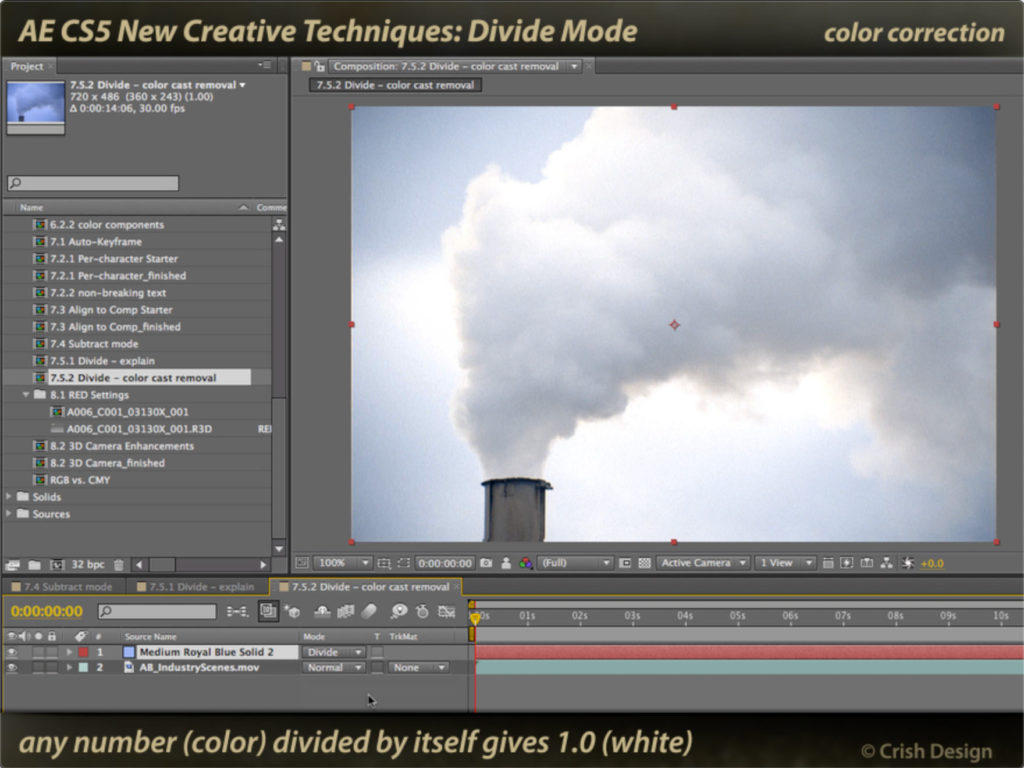Expand the Solids folder
Screen dimensions: 1024x768
coord(8,497)
